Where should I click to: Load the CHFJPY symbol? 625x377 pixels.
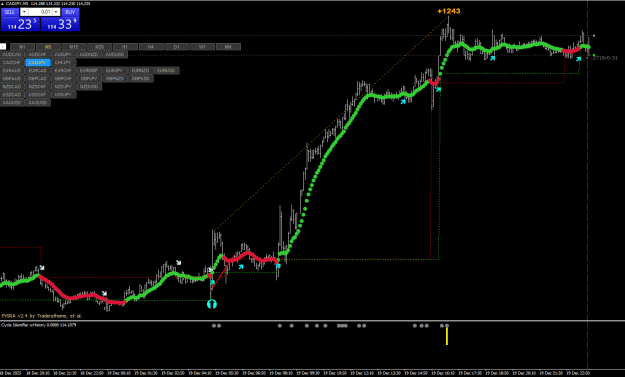coord(63,63)
